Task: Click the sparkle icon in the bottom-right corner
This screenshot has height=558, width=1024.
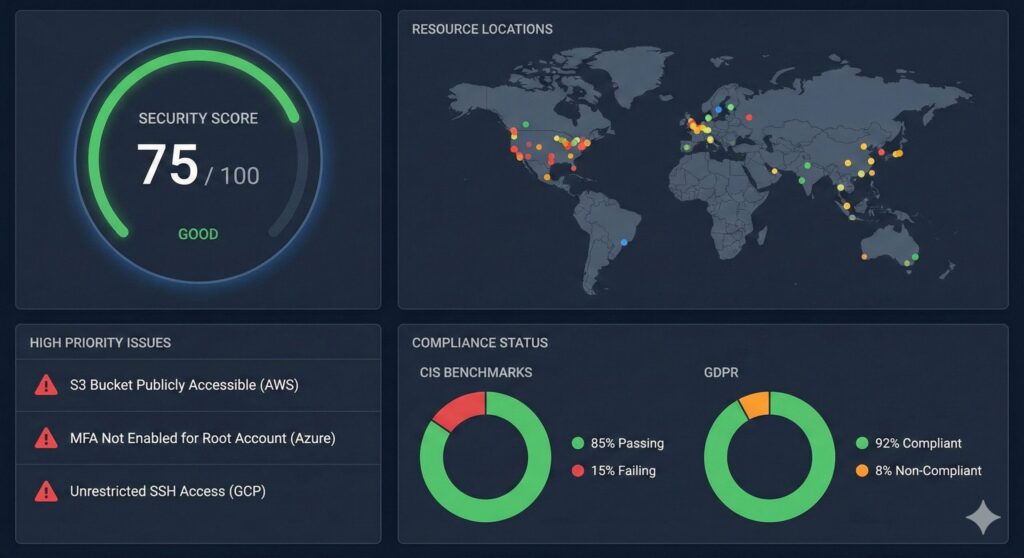Action: 982,518
